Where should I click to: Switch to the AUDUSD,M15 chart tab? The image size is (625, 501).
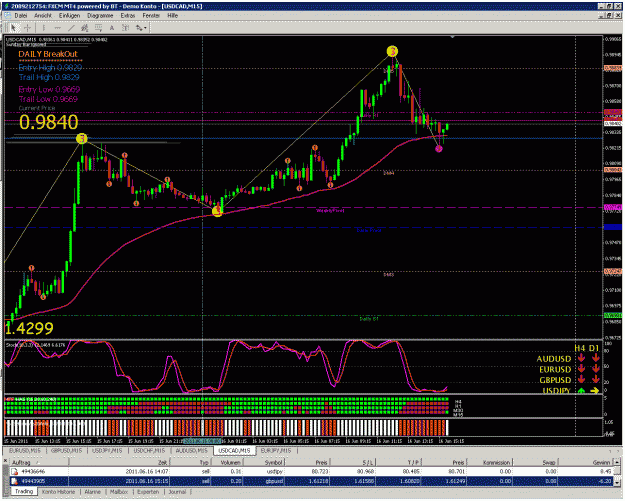pos(192,451)
